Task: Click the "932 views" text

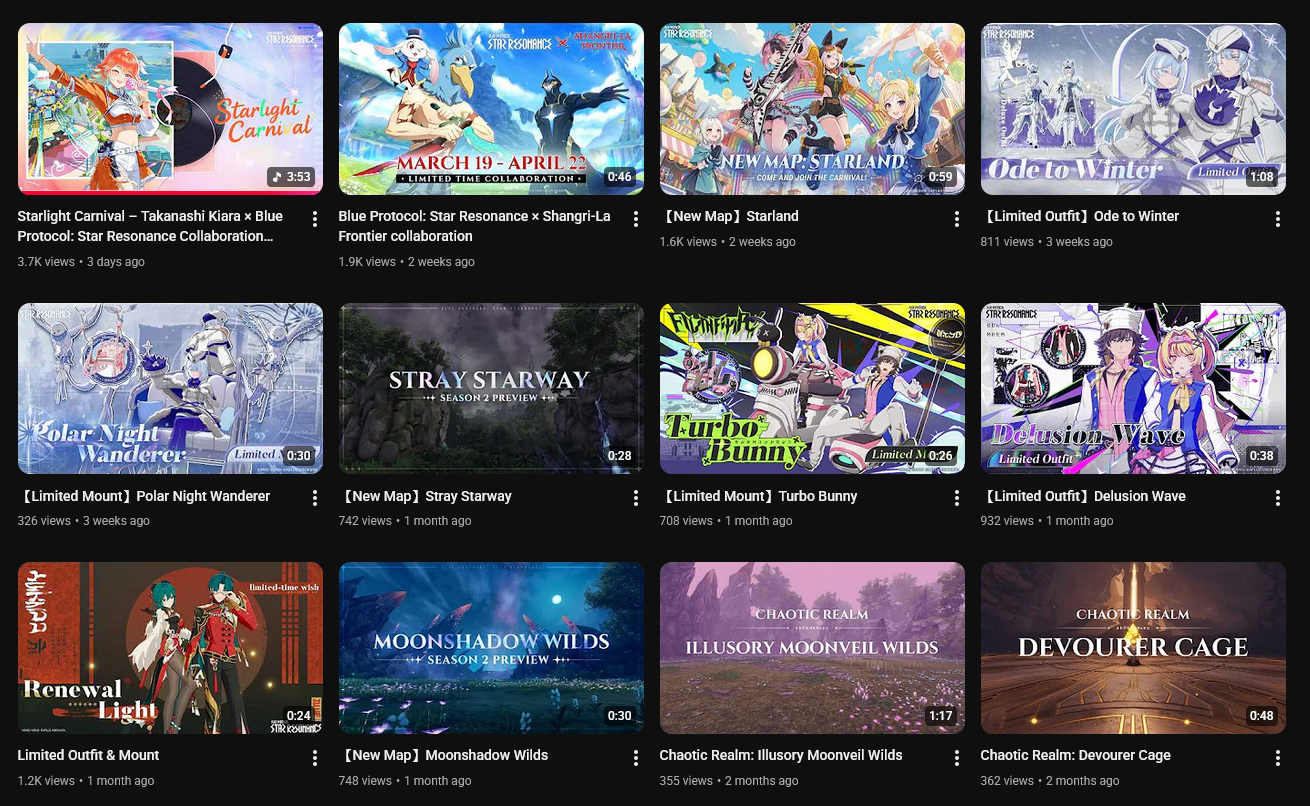Action: pyautogui.click(x=1007, y=521)
